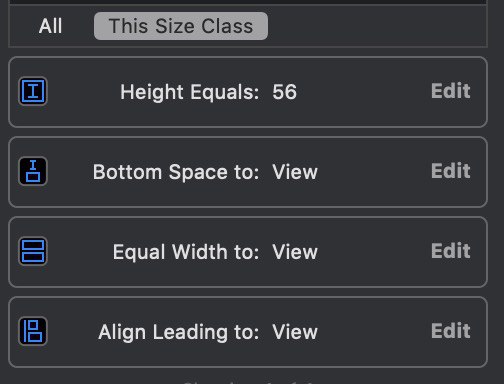The height and width of the screenshot is (384, 504).
Task: Click View value in Align Leading row
Action: (x=295, y=332)
